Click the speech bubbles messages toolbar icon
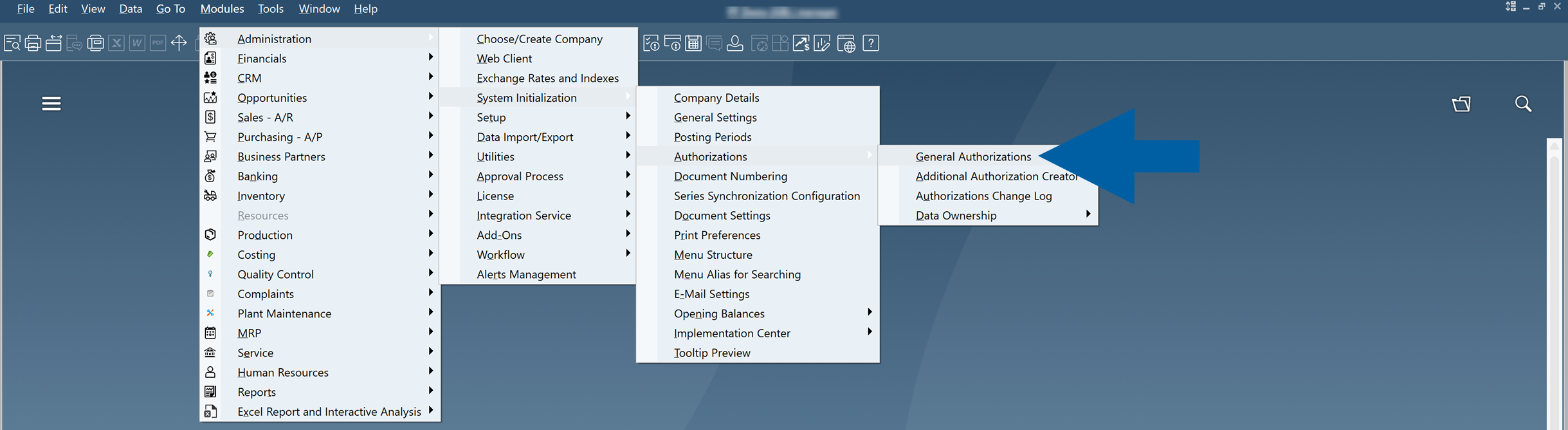 (714, 43)
